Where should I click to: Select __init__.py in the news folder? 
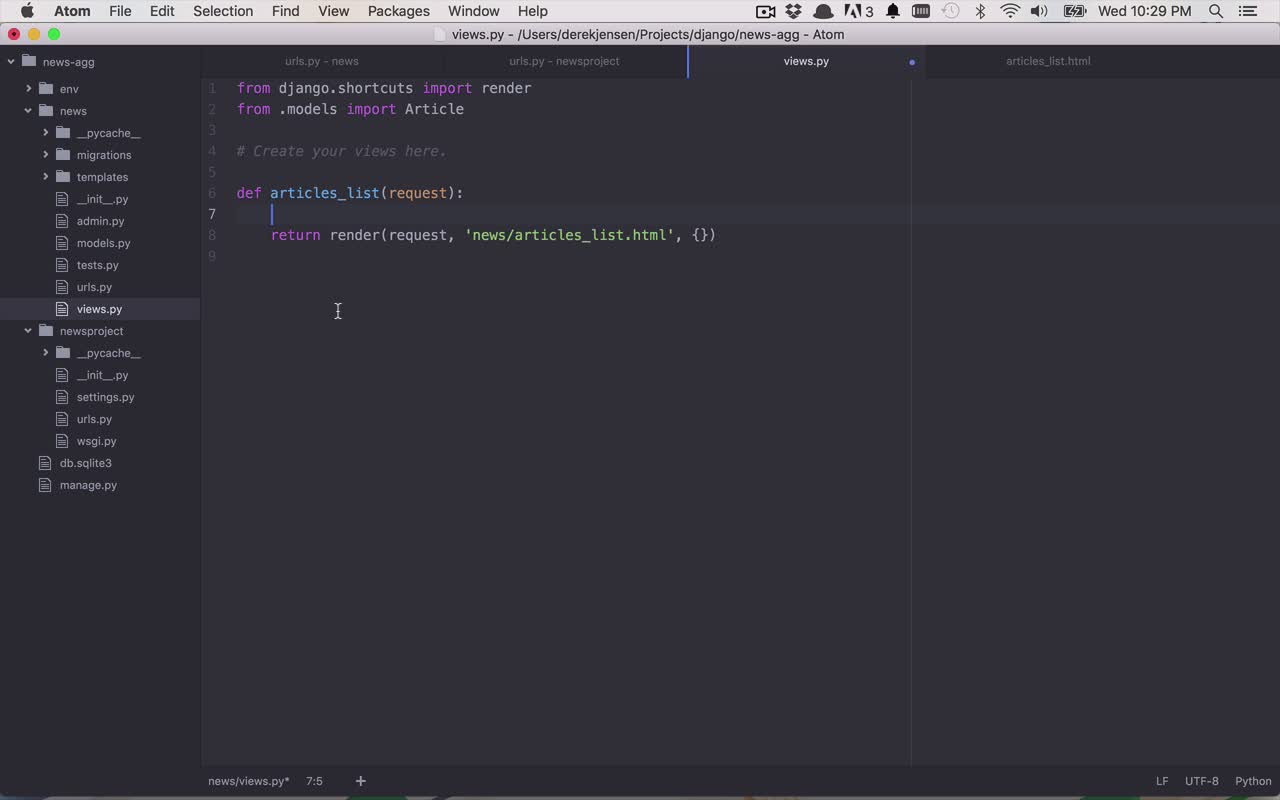click(102, 199)
